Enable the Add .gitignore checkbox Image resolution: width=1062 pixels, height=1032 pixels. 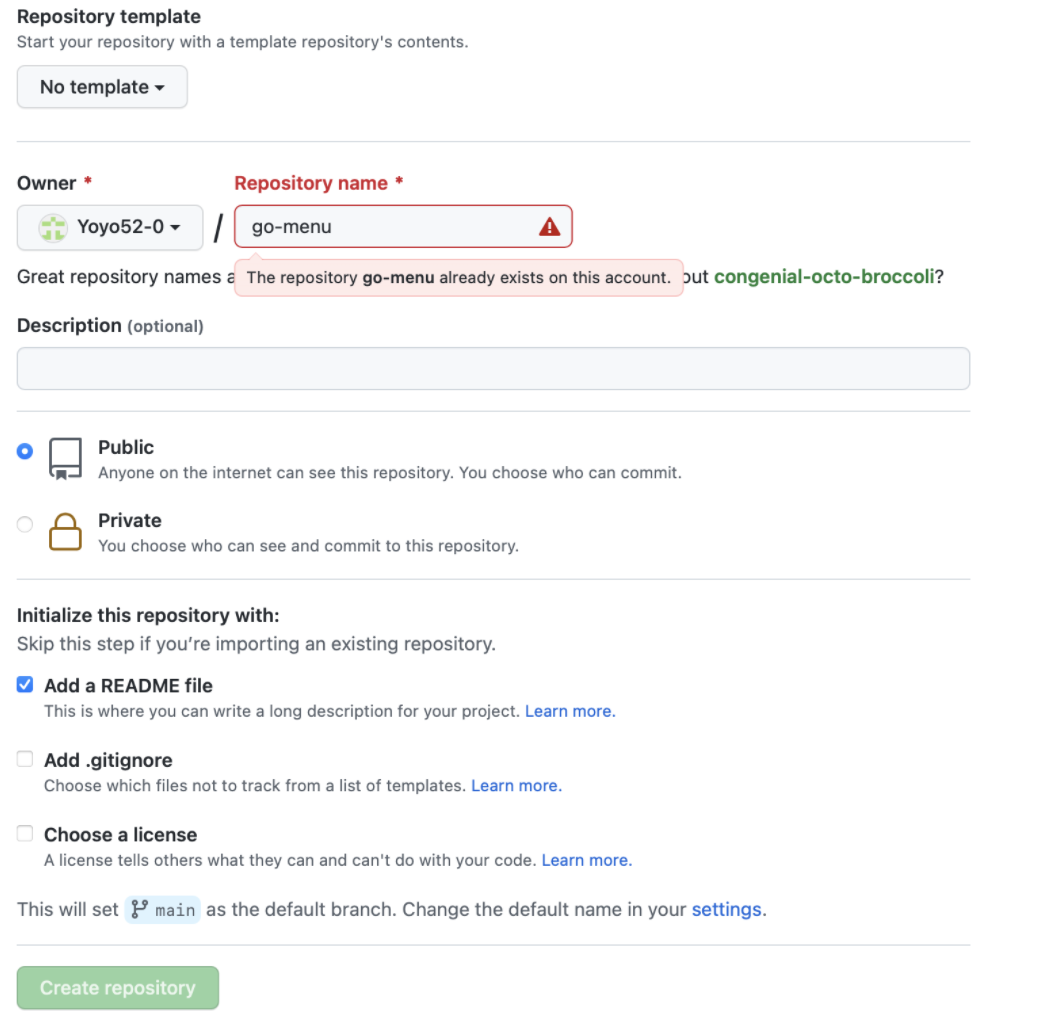pos(25,759)
